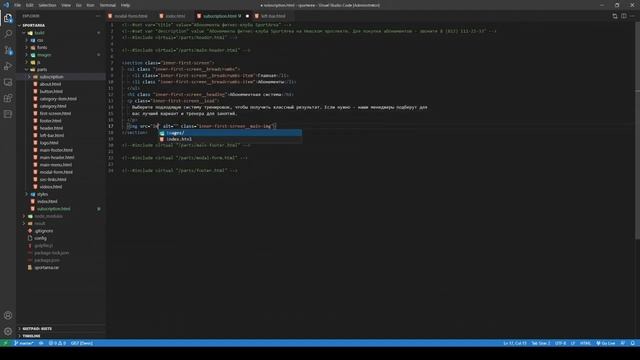Open the Source Control view
Viewport: 640px width, 360px height.
pos(8,50)
